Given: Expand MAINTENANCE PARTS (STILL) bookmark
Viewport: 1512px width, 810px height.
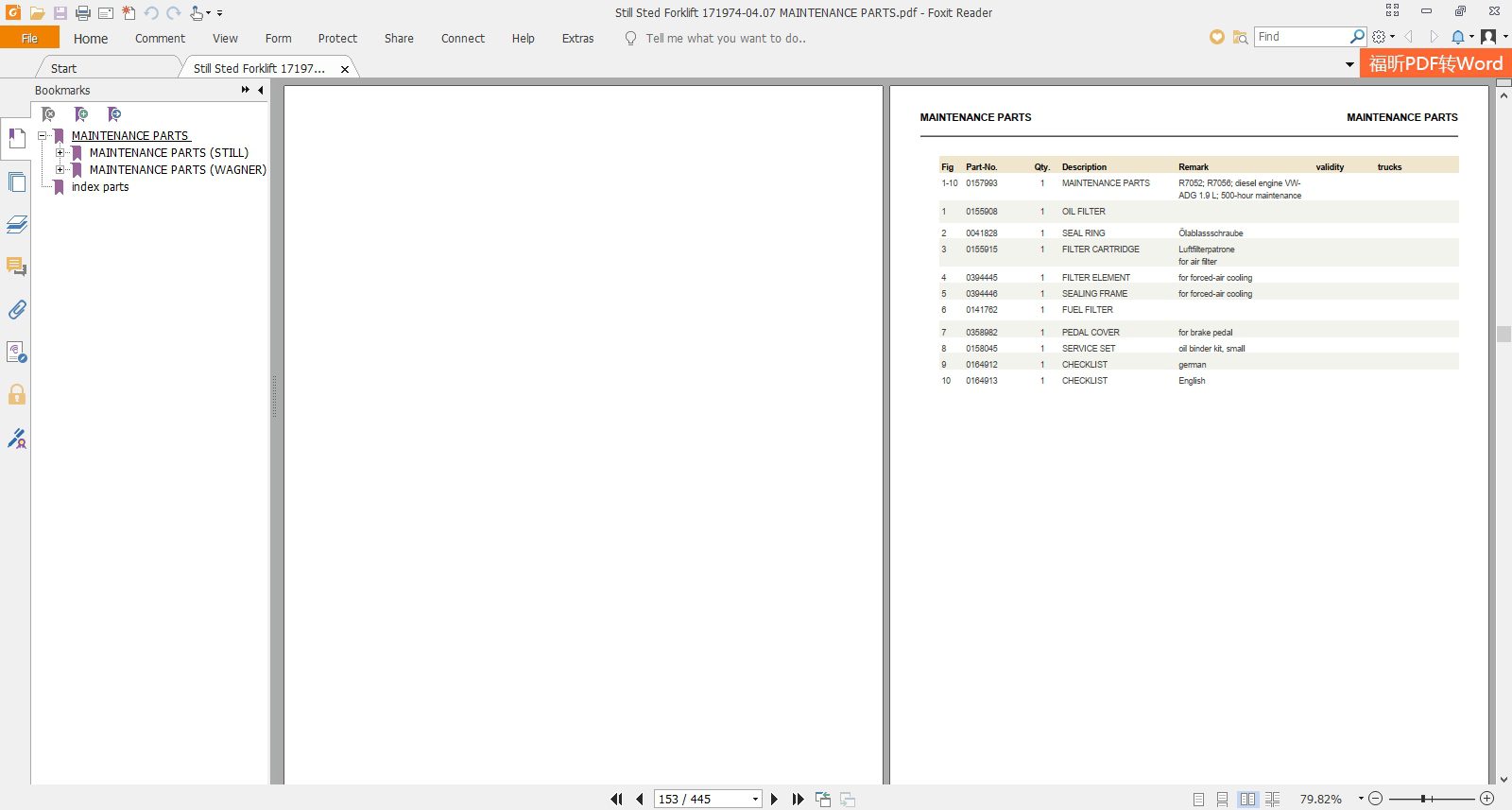Looking at the screenshot, I should point(60,153).
